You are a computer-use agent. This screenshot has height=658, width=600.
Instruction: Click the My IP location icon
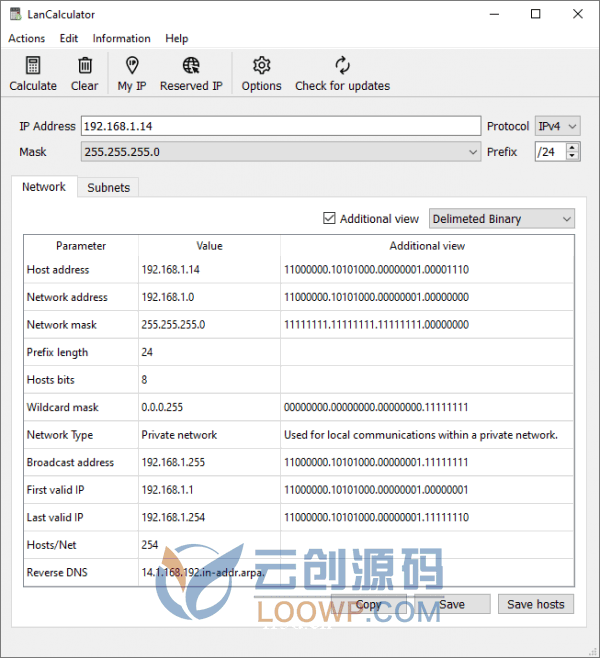tap(132, 65)
